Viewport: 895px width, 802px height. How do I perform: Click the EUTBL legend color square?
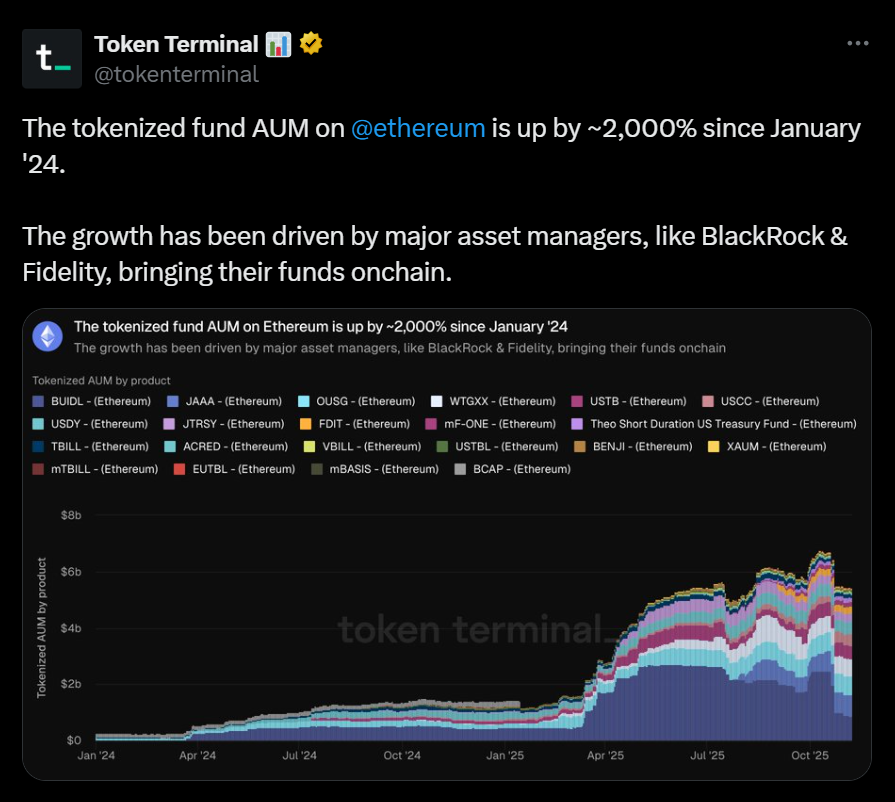(x=179, y=469)
